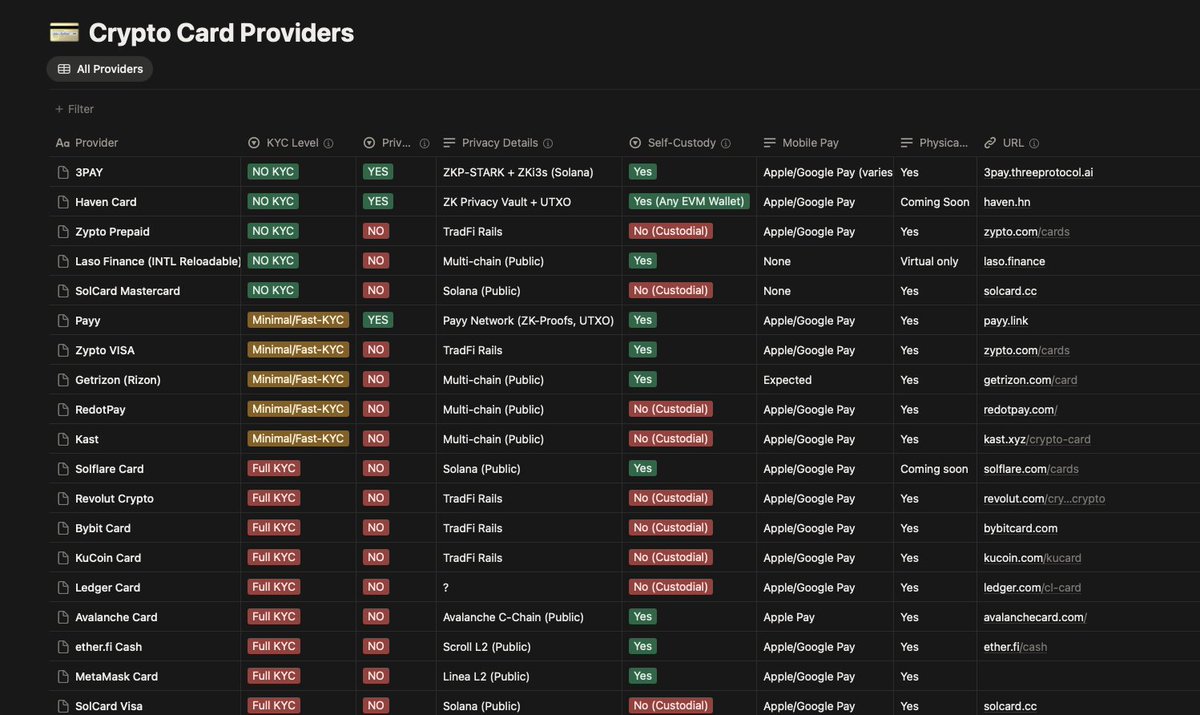Open the haven.hn link
1200x715 pixels.
point(1007,202)
